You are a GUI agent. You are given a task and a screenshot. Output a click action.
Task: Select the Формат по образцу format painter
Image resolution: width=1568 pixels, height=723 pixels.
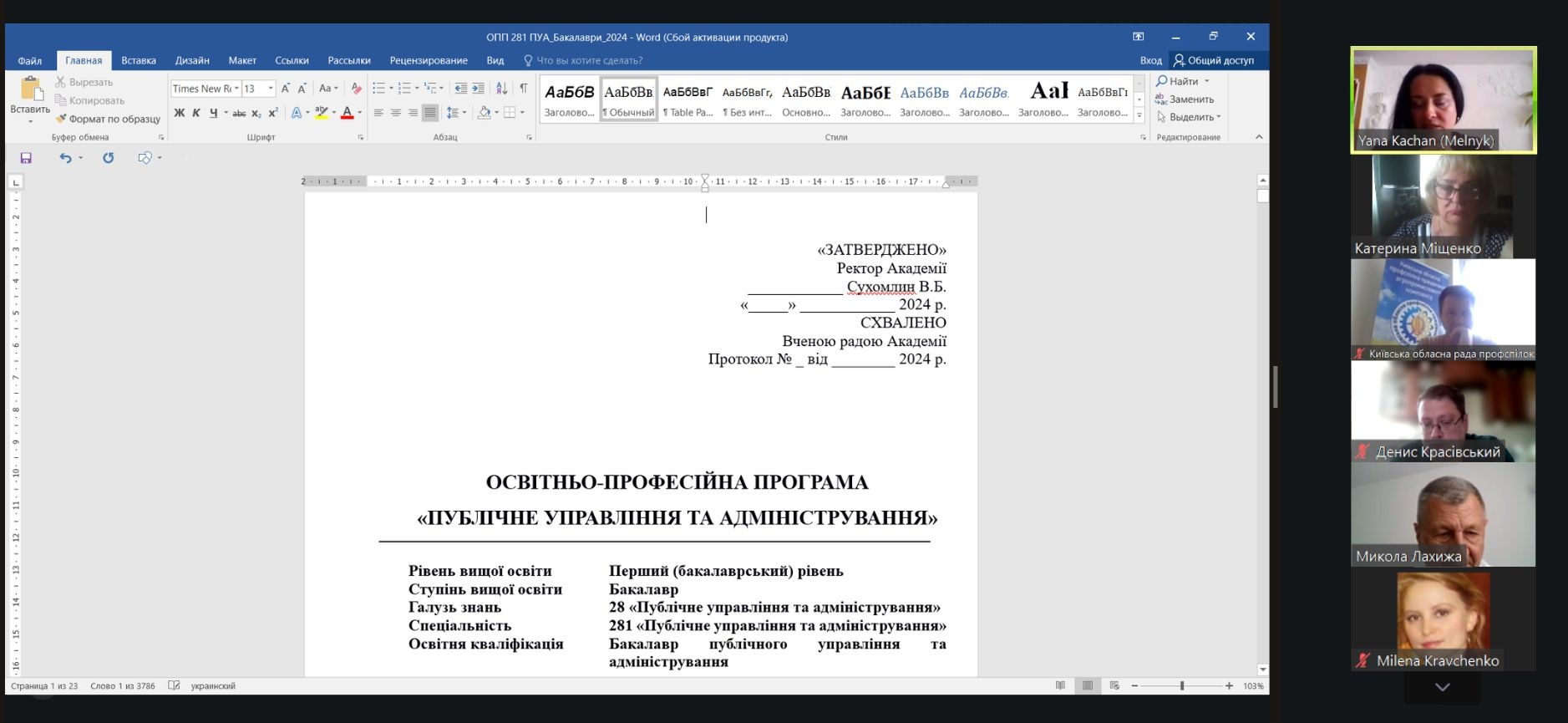(108, 119)
